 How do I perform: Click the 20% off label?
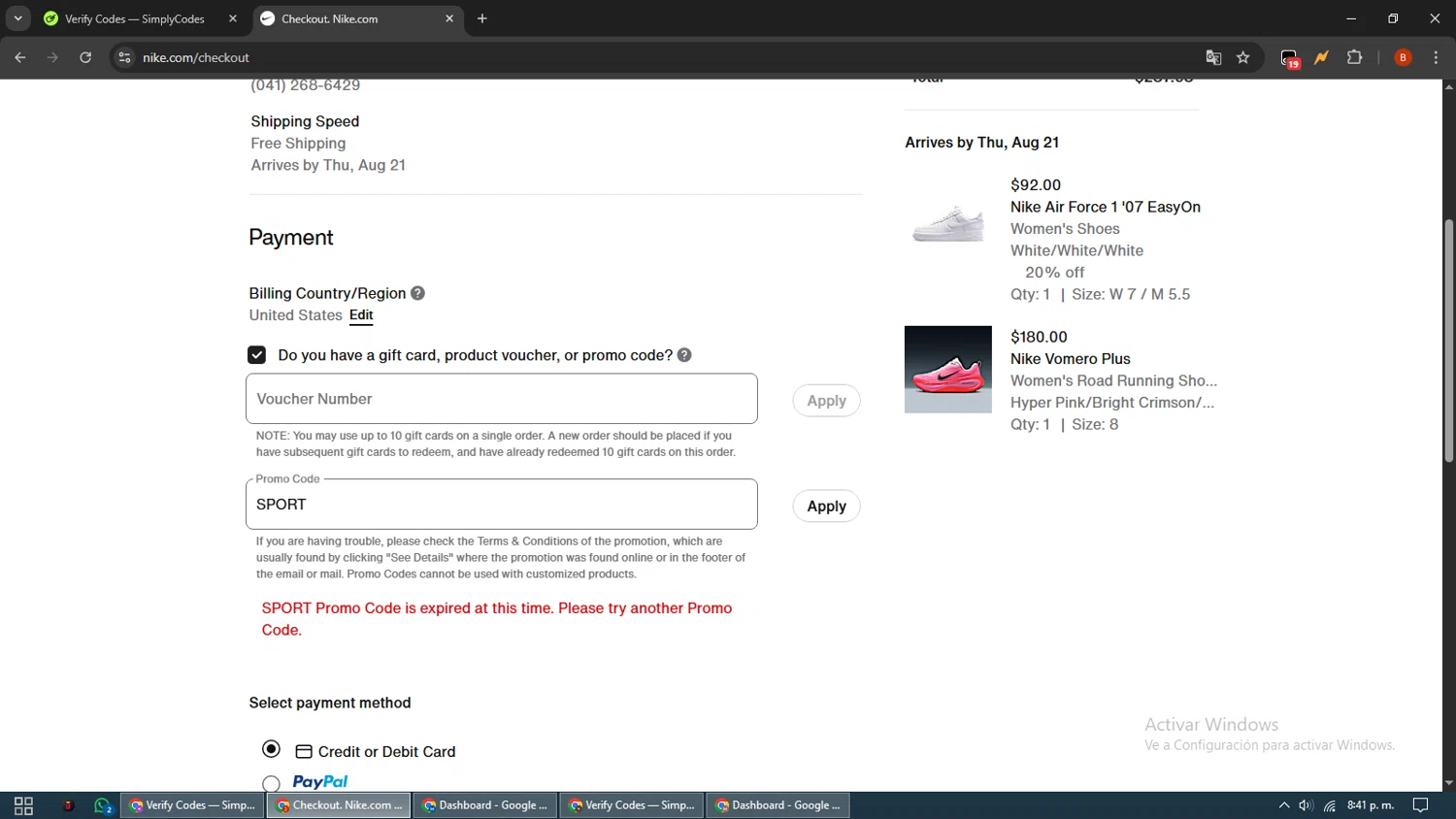click(x=1055, y=273)
